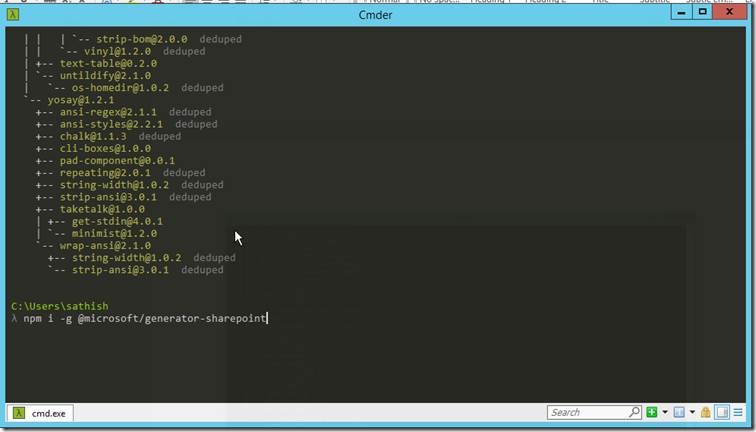Screen dimensions: 756x432
Task: Click the 'chalk@1.1.3' line
Action: 93,136
